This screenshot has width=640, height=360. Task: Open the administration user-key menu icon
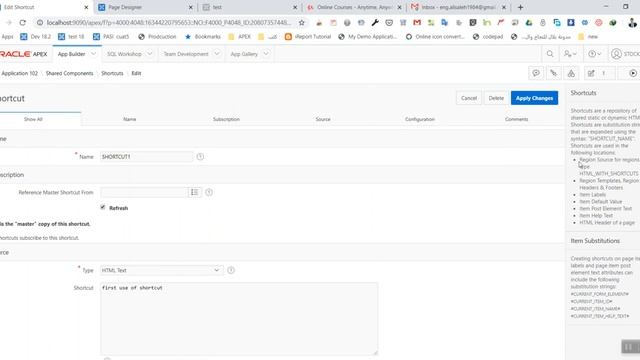click(x=570, y=54)
